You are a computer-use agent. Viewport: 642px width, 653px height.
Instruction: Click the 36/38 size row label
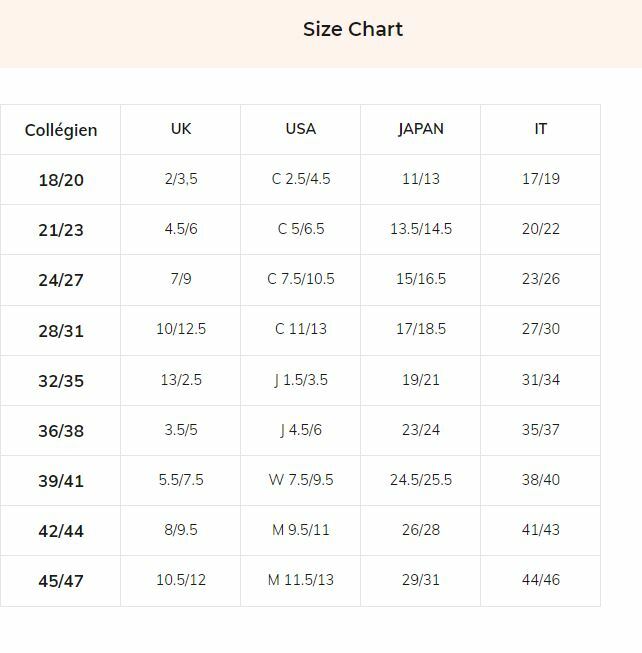61,430
